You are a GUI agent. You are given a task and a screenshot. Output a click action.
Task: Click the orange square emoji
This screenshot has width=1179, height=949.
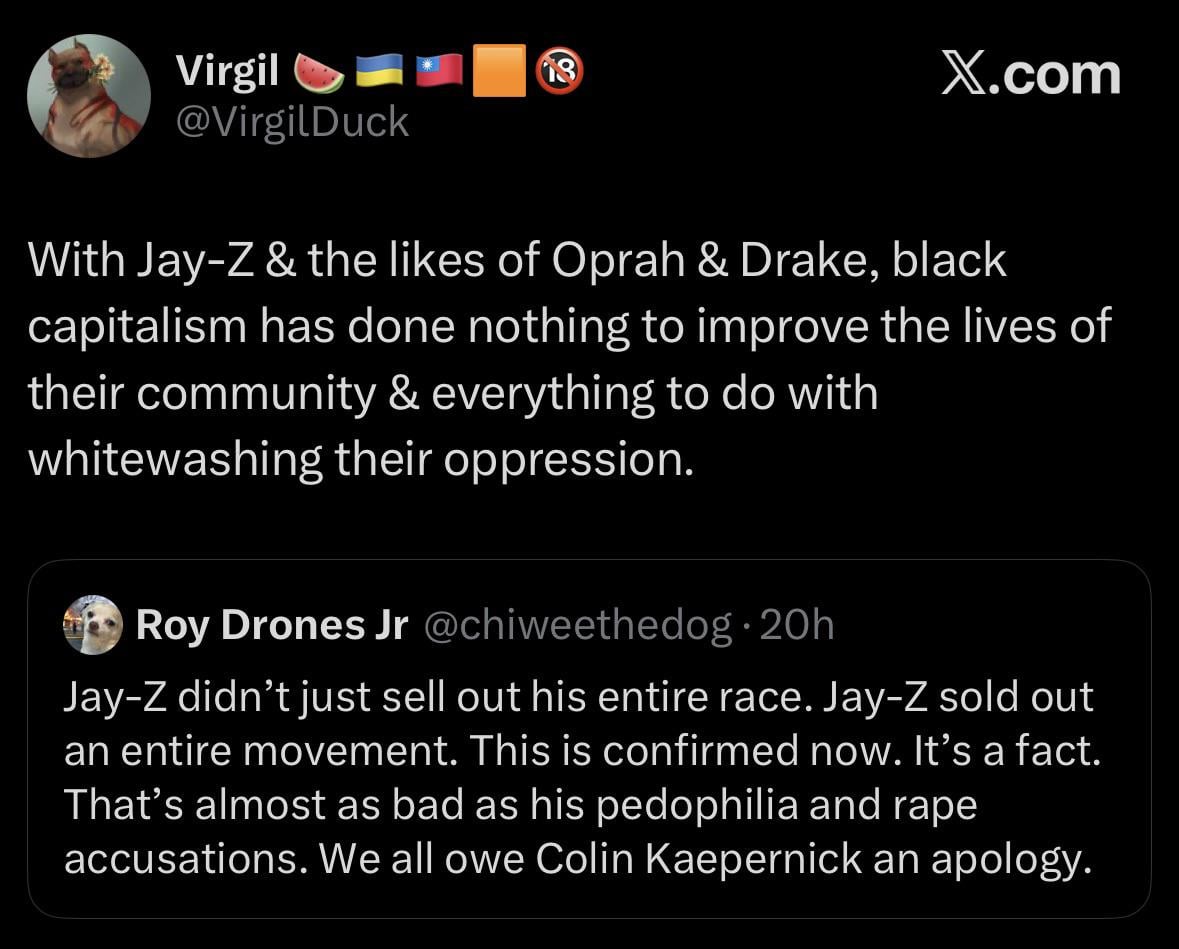pyautogui.click(x=498, y=73)
